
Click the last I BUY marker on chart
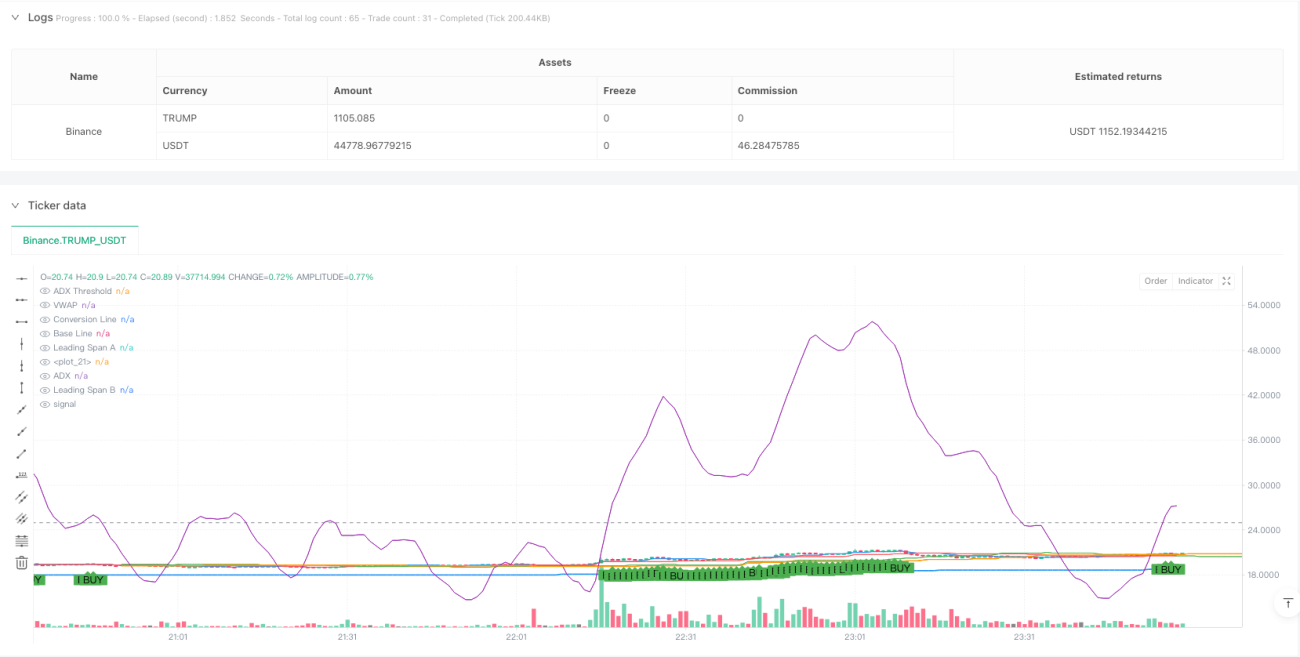[1168, 569]
